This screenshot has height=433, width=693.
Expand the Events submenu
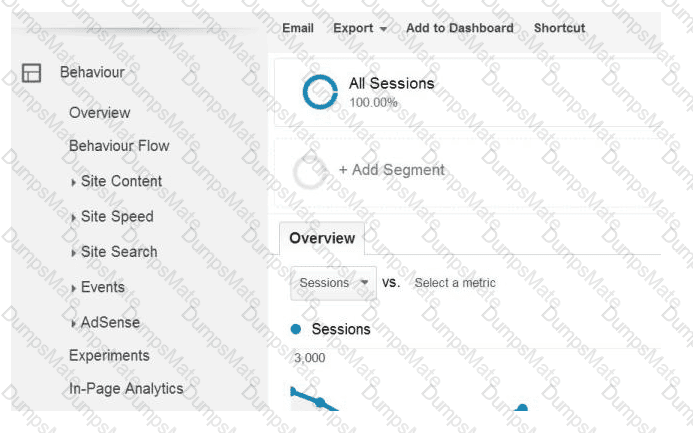[98, 287]
